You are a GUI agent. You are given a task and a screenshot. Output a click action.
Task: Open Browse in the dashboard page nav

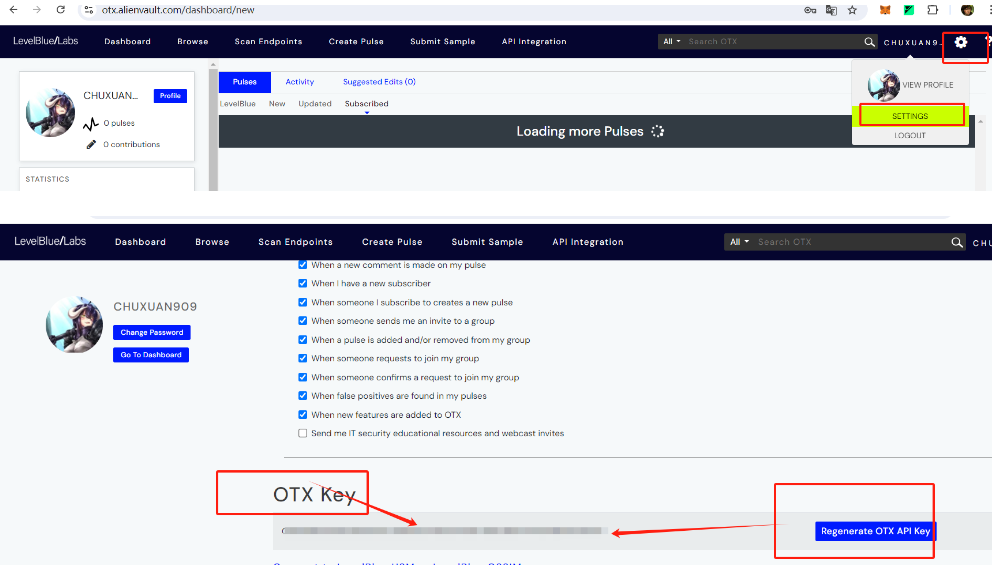tap(193, 41)
